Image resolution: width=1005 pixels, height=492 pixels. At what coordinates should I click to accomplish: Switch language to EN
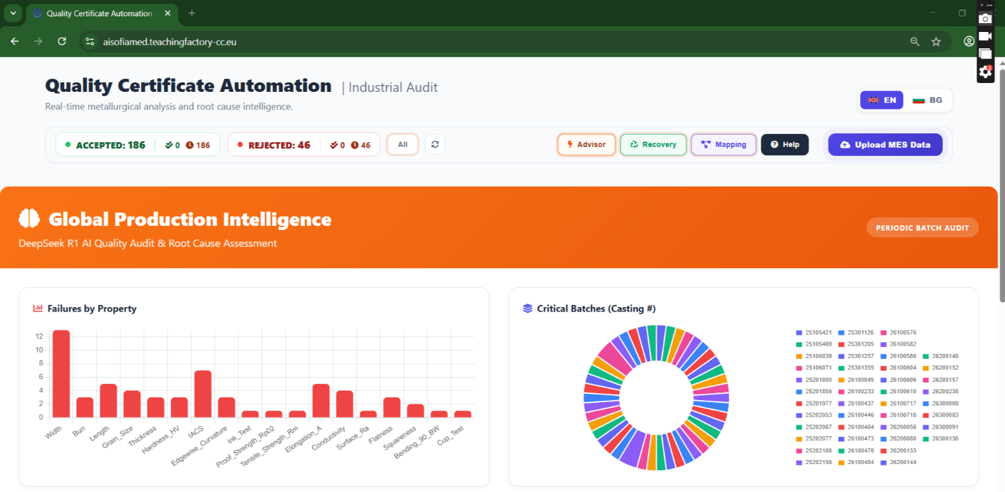882,101
